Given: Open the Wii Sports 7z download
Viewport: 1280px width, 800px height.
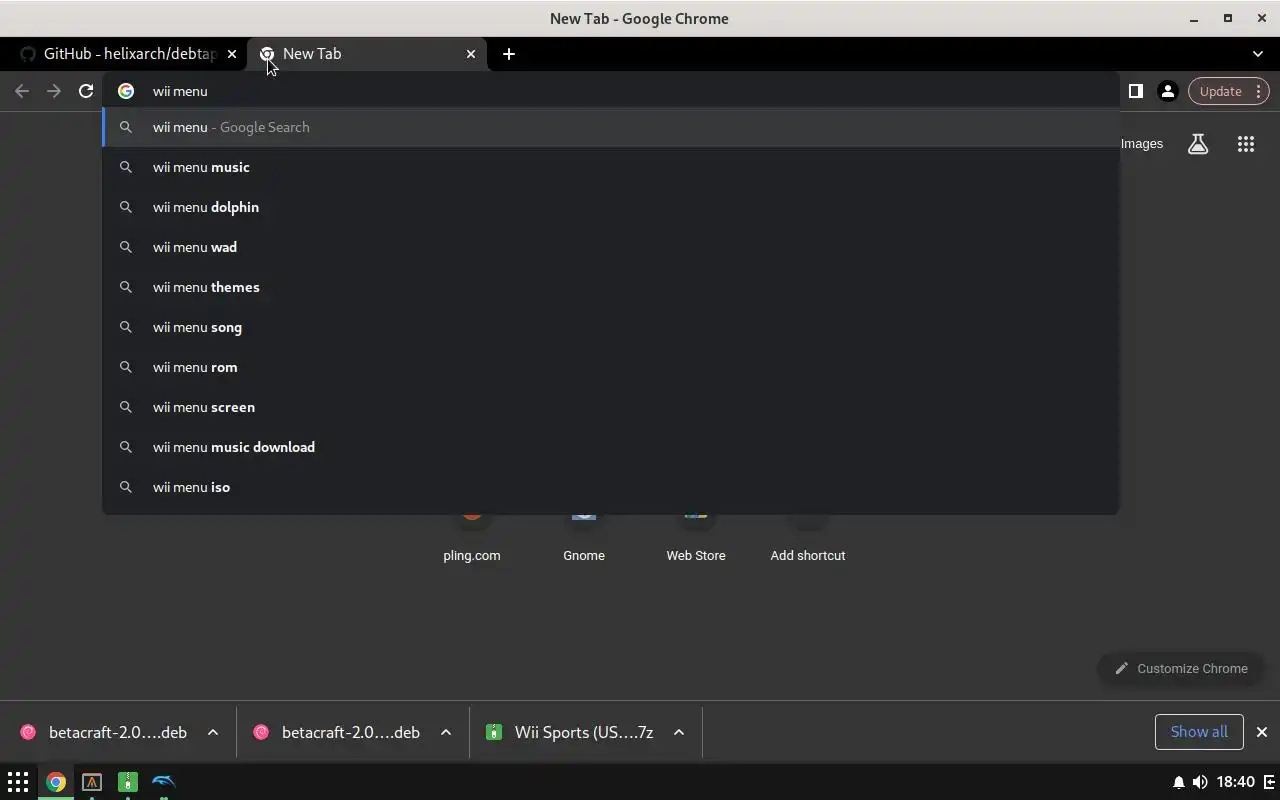Looking at the screenshot, I should [x=570, y=732].
